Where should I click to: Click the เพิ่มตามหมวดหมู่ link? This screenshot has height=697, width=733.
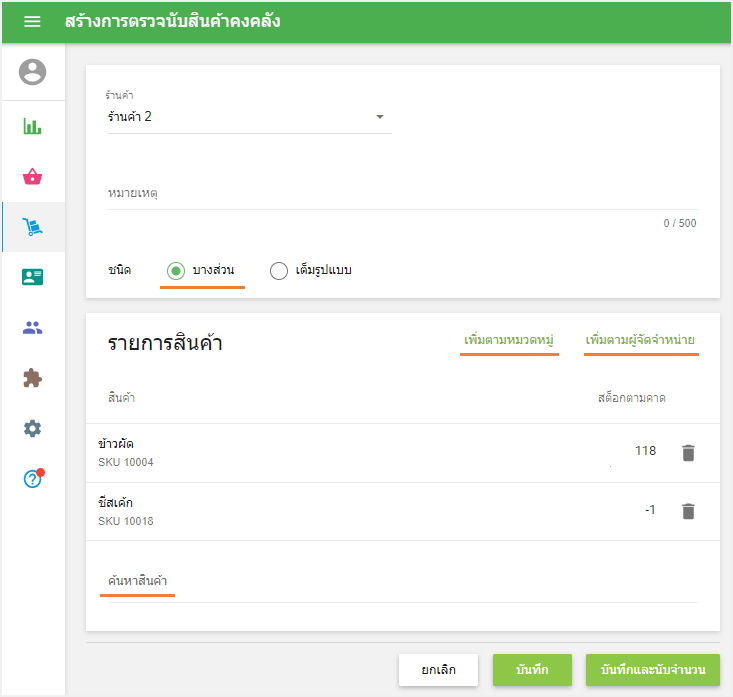pos(509,341)
